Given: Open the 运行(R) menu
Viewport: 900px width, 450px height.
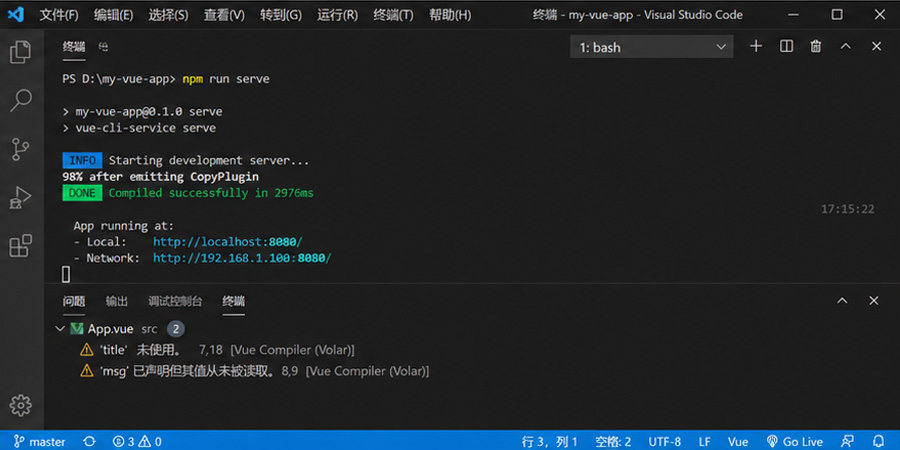Looking at the screenshot, I should (x=337, y=15).
